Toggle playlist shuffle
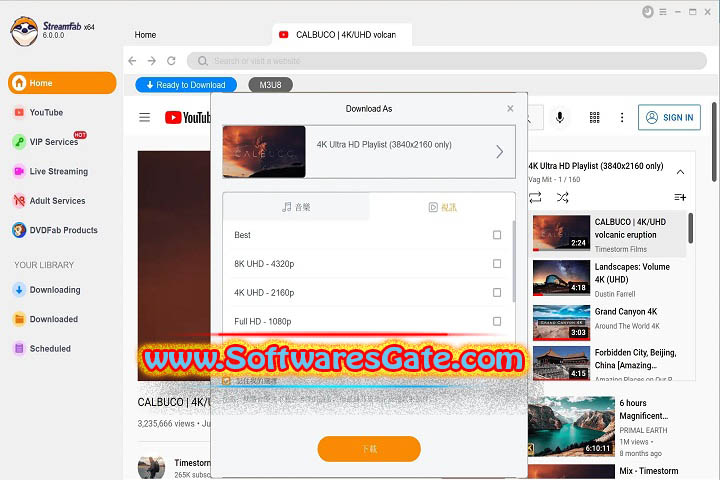The image size is (720, 480). (562, 198)
